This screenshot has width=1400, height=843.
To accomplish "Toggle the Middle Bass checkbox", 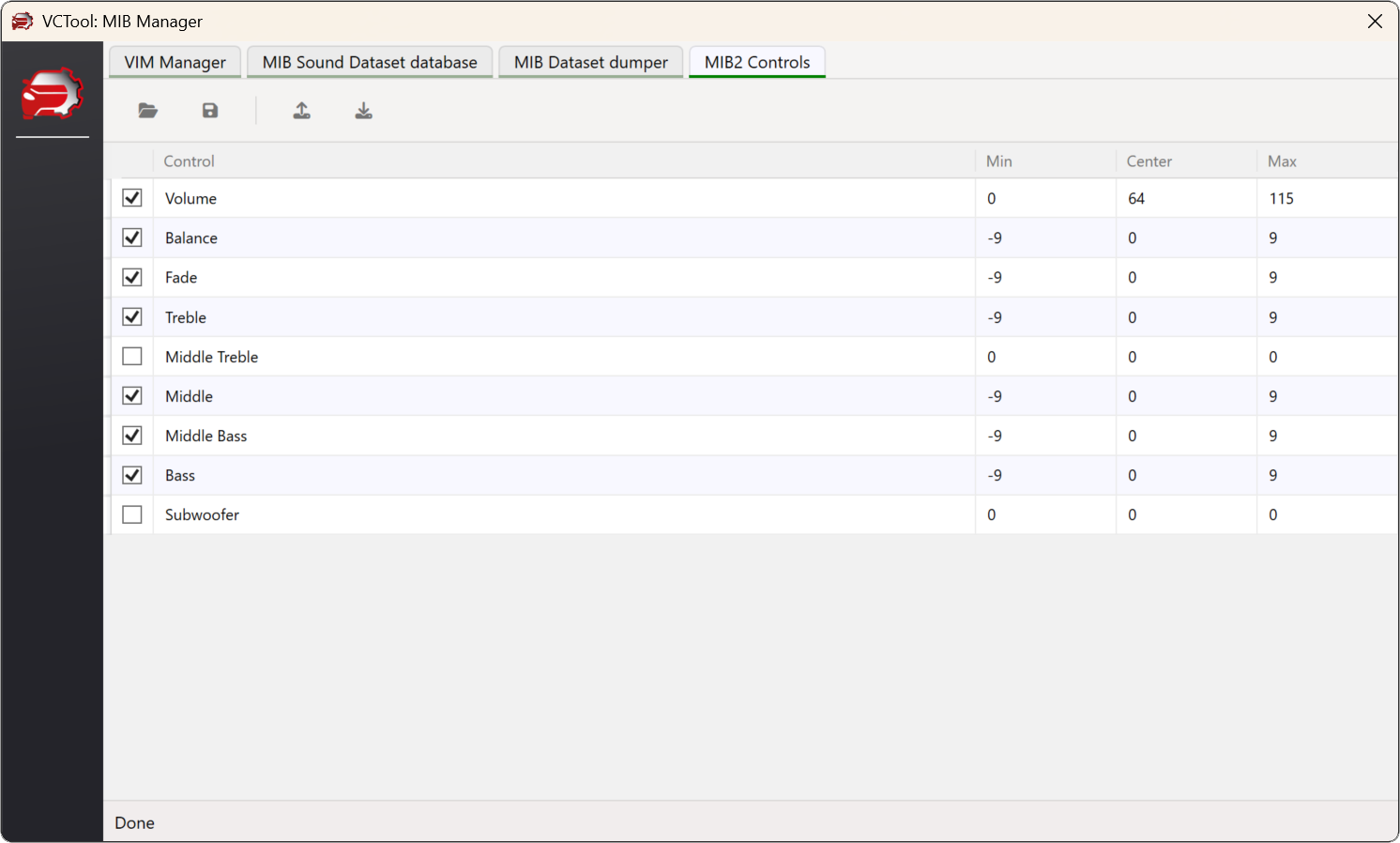I will click(x=132, y=436).
